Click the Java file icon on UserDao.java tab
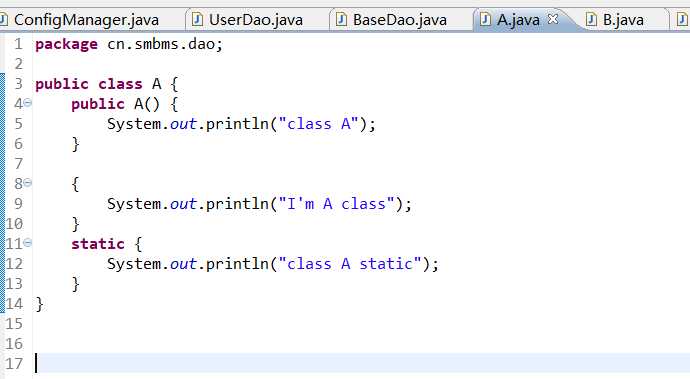 (x=197, y=19)
